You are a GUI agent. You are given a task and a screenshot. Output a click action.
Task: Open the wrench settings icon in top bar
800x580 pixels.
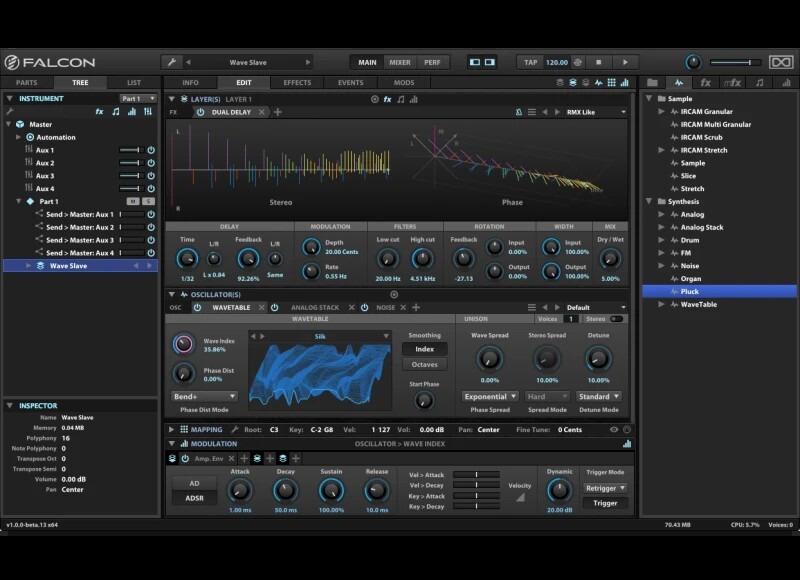172,62
